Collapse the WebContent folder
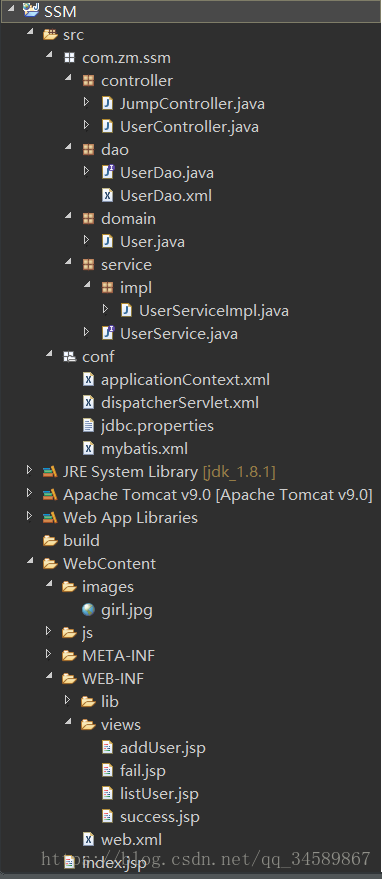The height and width of the screenshot is (879, 382). click(30, 562)
